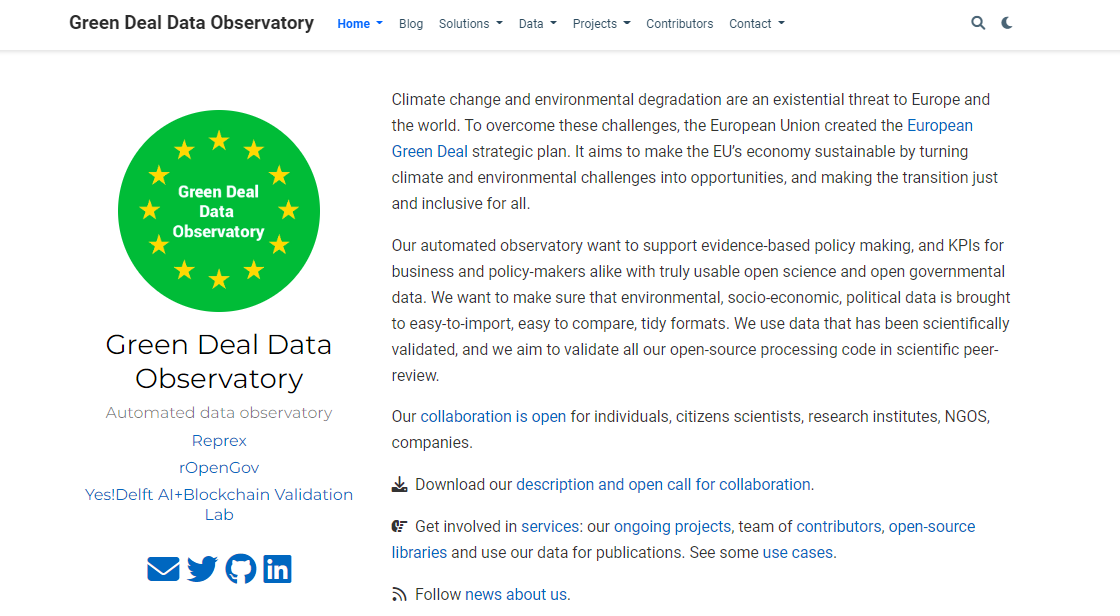Open the GitHub profile icon
This screenshot has height=616, width=1120.
click(x=240, y=569)
